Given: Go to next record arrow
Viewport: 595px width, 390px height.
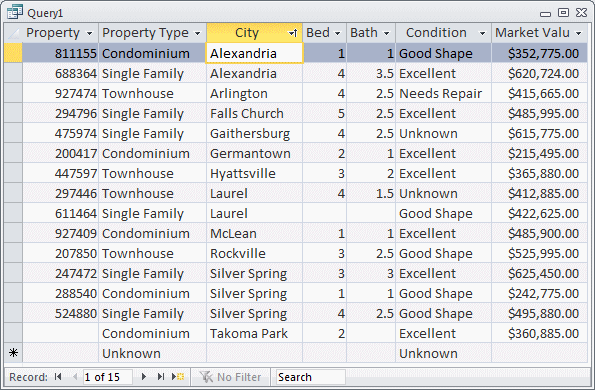Looking at the screenshot, I should click(x=144, y=377).
